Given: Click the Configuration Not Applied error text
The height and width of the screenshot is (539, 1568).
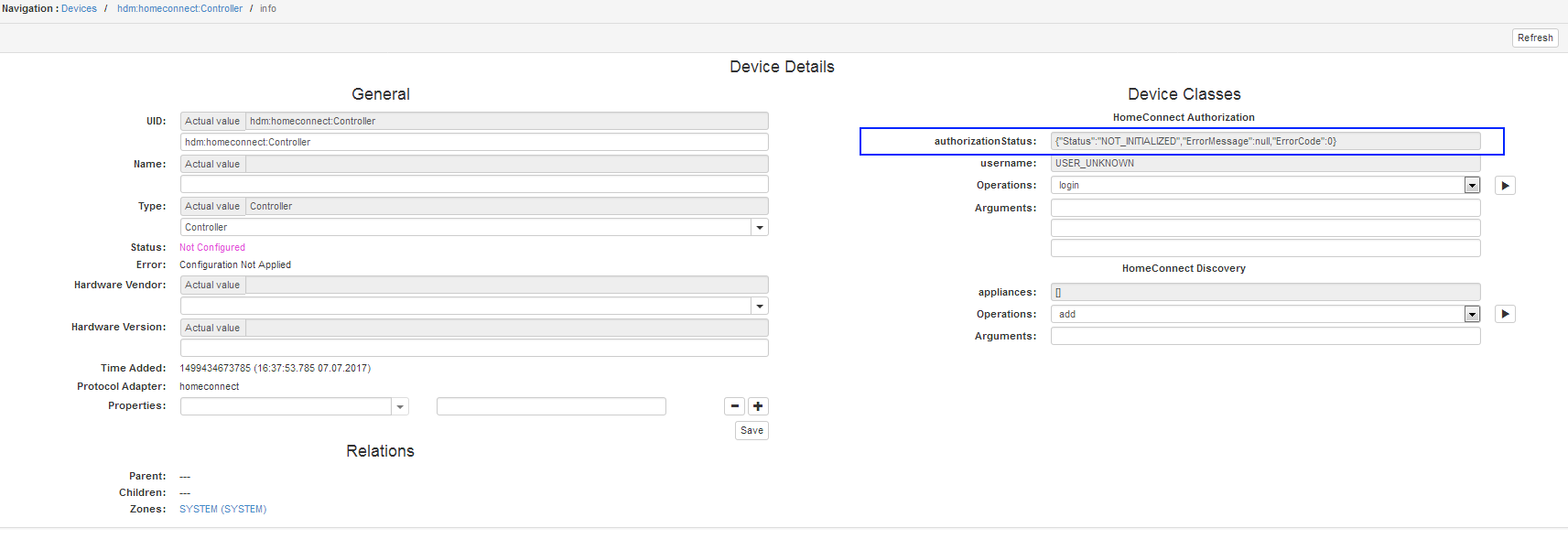Looking at the screenshot, I should click(x=235, y=264).
